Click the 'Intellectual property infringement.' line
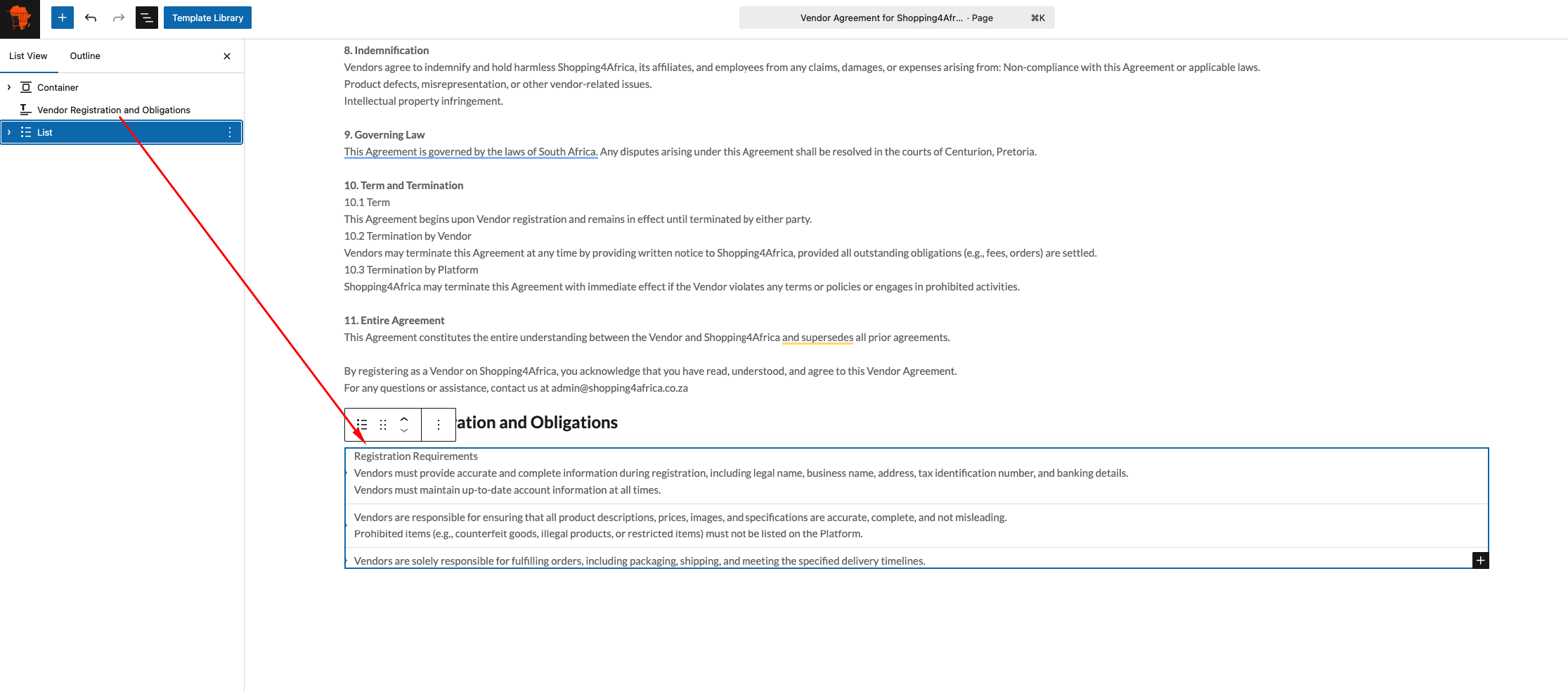The height and width of the screenshot is (692, 1568). 424,101
